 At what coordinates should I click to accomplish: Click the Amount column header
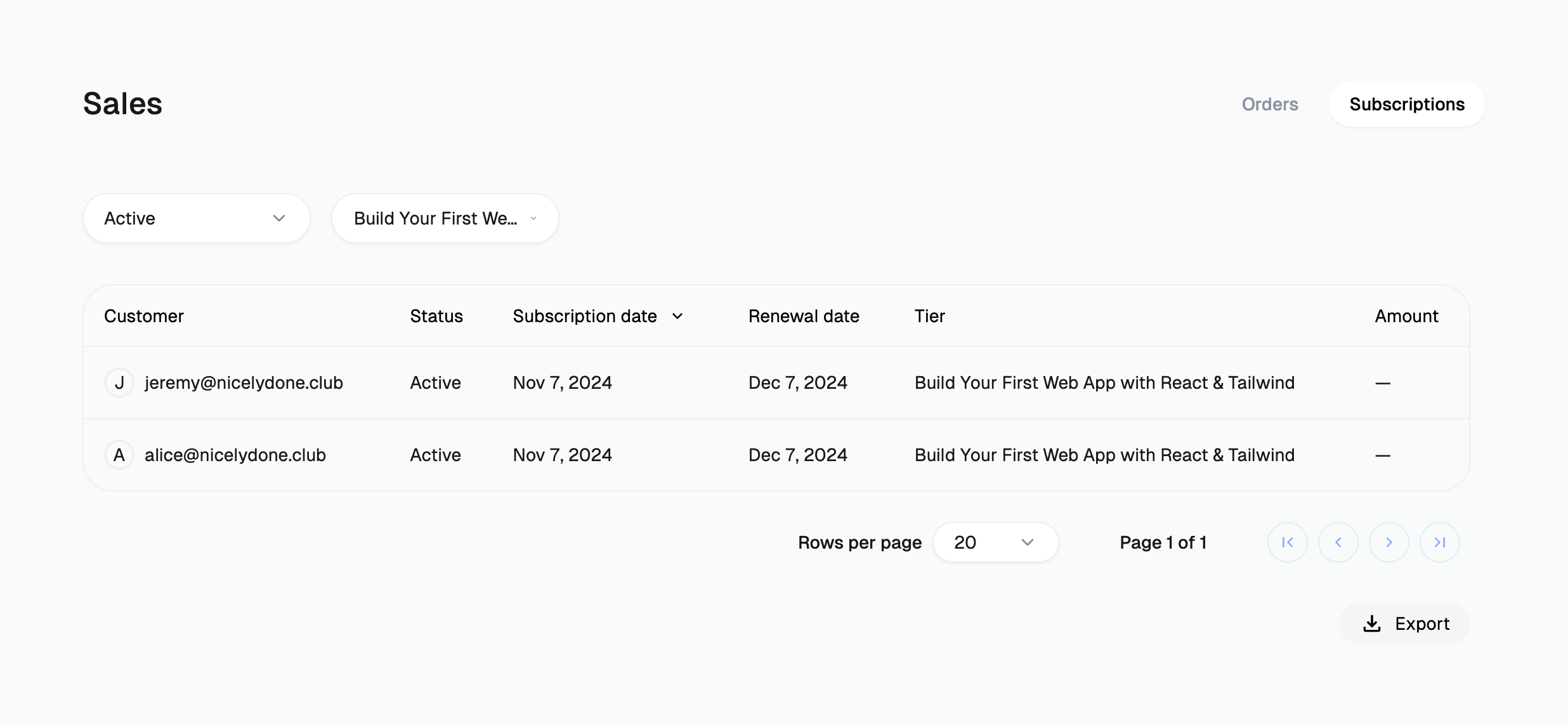1406,316
